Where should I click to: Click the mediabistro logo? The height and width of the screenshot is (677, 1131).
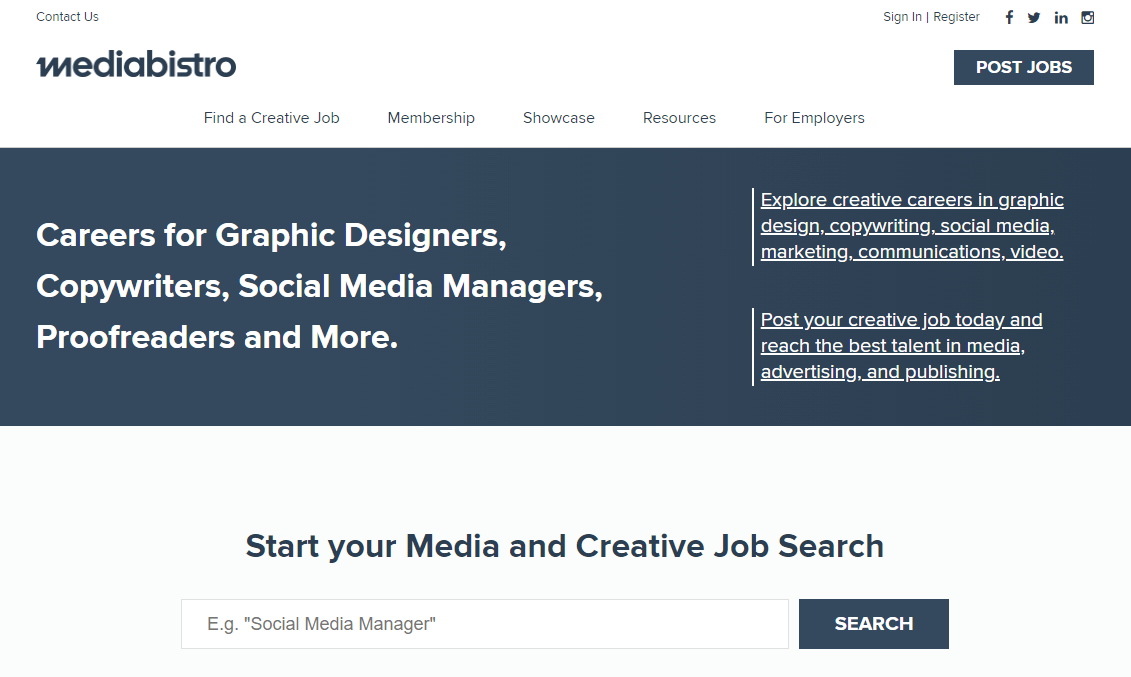136,66
